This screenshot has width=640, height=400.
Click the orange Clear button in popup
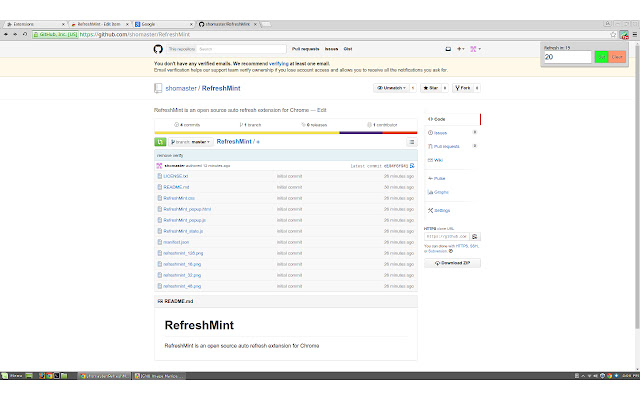[617, 57]
